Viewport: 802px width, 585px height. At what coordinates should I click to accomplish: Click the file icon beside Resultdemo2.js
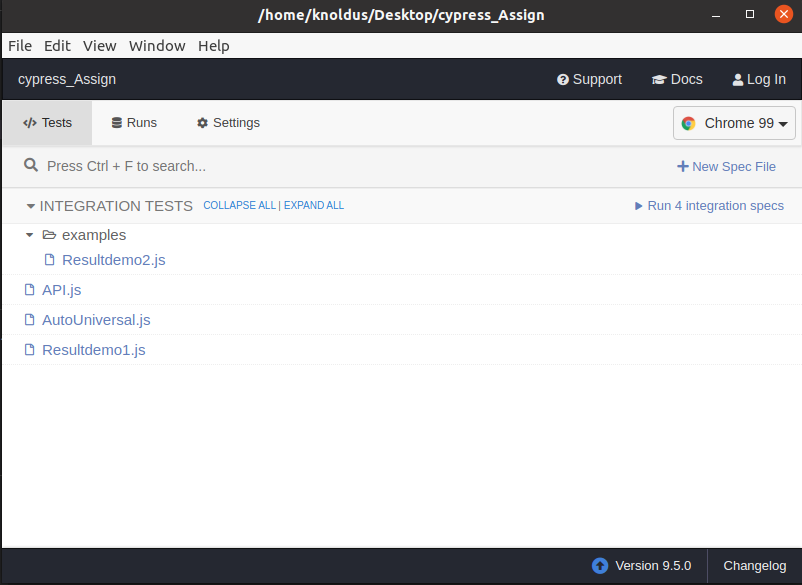[50, 260]
